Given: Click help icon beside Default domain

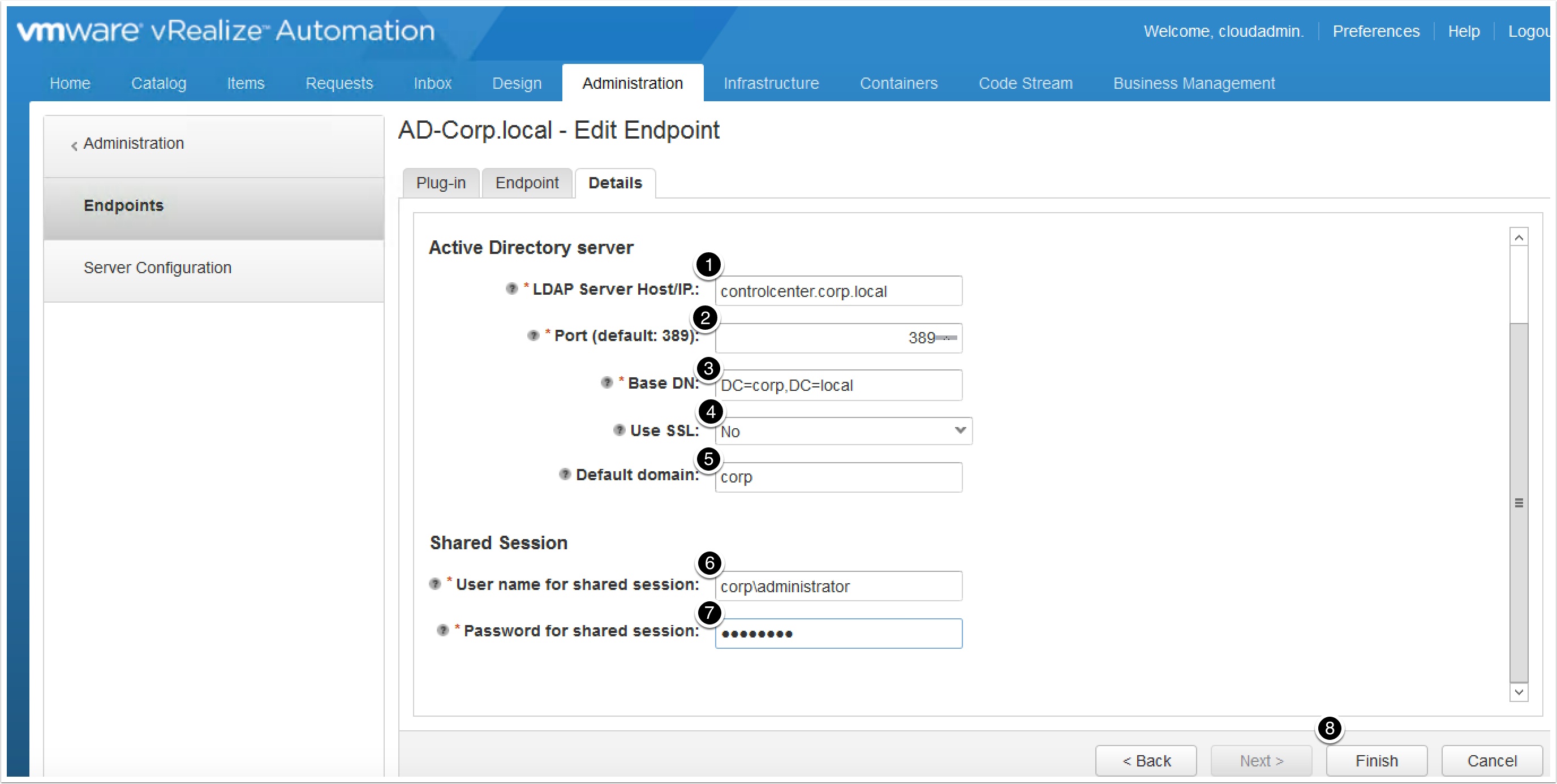Looking at the screenshot, I should tap(565, 474).
